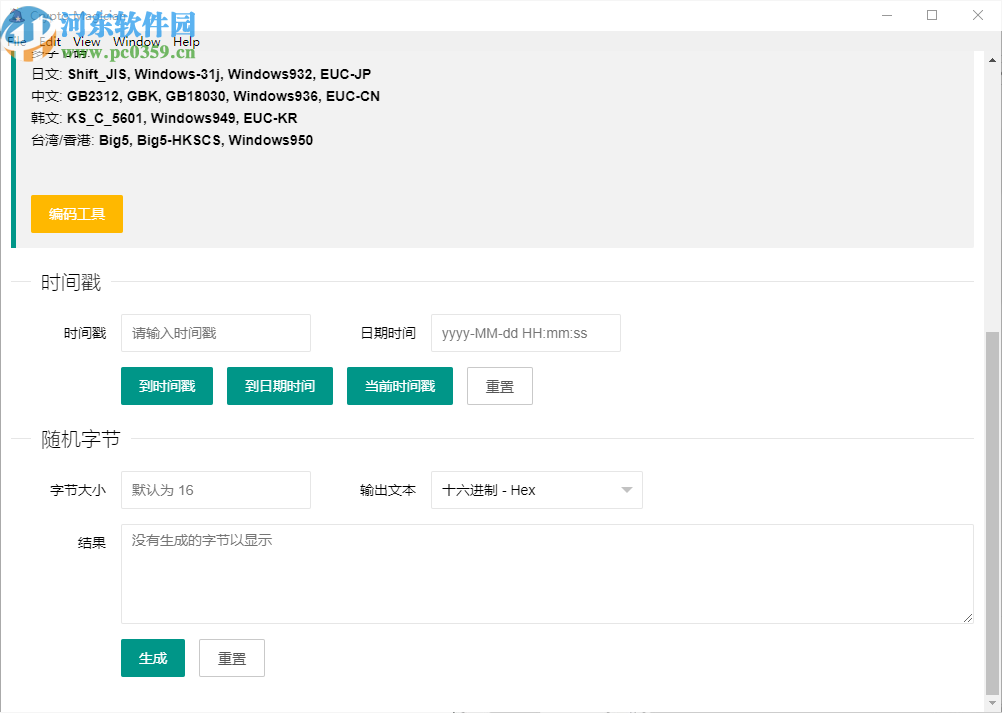Click 重置 beside the 生成 button

(x=231, y=658)
